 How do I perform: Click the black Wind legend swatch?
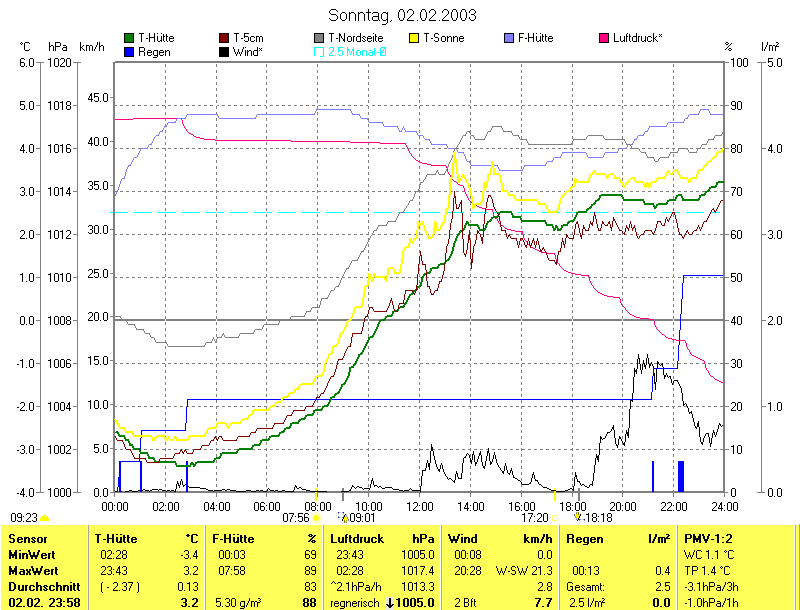click(x=224, y=51)
